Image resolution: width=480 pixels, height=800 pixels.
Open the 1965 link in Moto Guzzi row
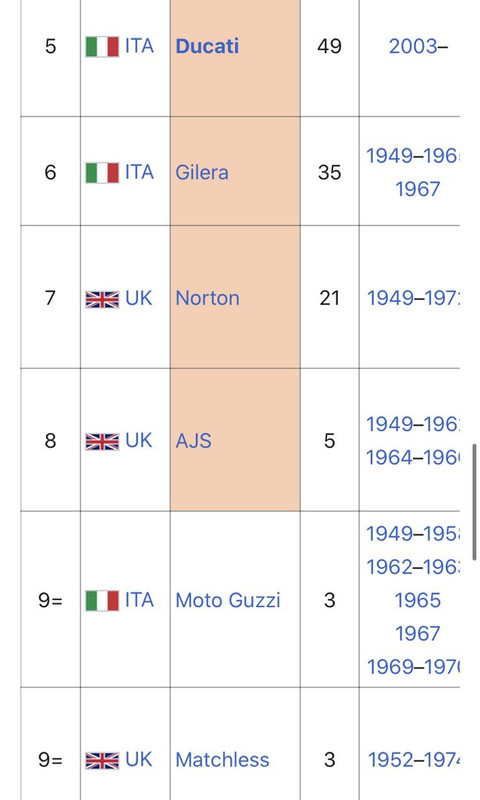pos(418,601)
